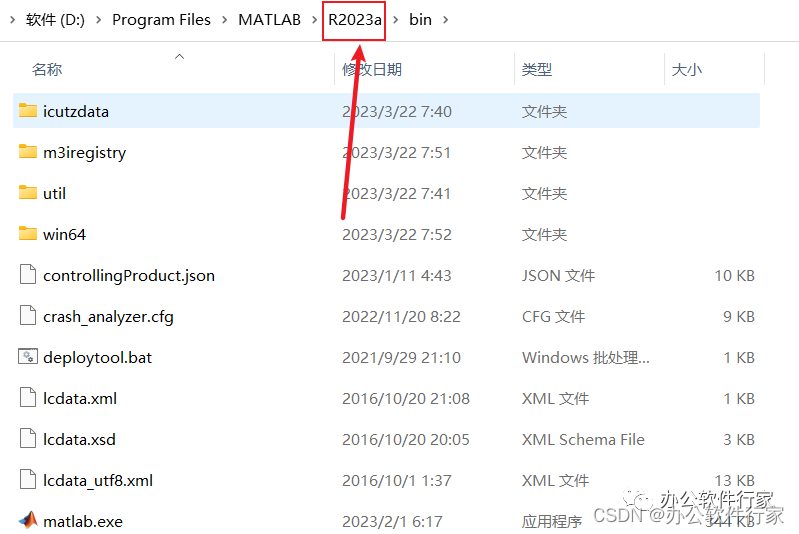This screenshot has height=534, width=799.
Task: Go to Program Files in the path
Action: (x=161, y=19)
